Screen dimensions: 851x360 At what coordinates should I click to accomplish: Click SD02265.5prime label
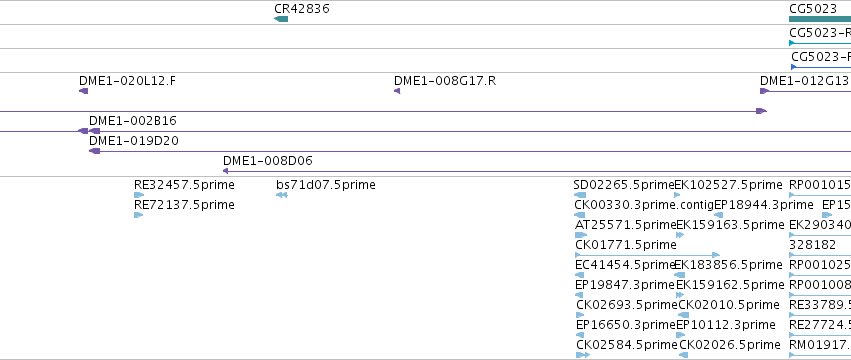tap(624, 185)
